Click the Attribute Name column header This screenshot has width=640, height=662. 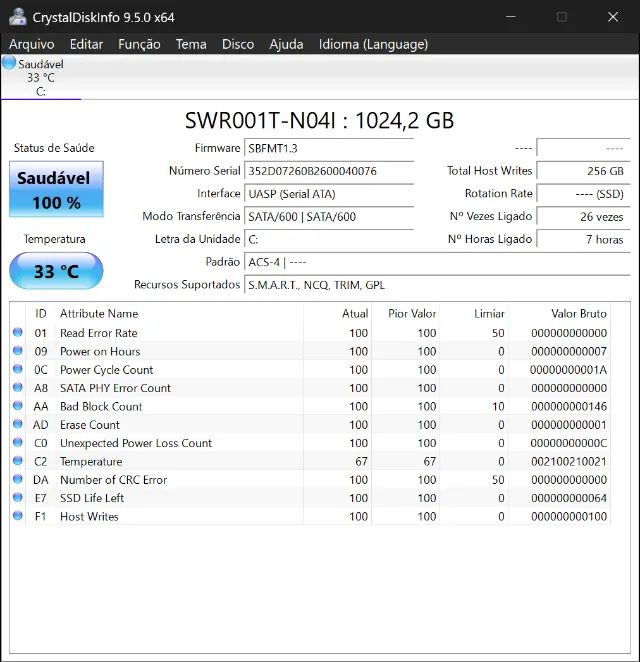pos(99,313)
